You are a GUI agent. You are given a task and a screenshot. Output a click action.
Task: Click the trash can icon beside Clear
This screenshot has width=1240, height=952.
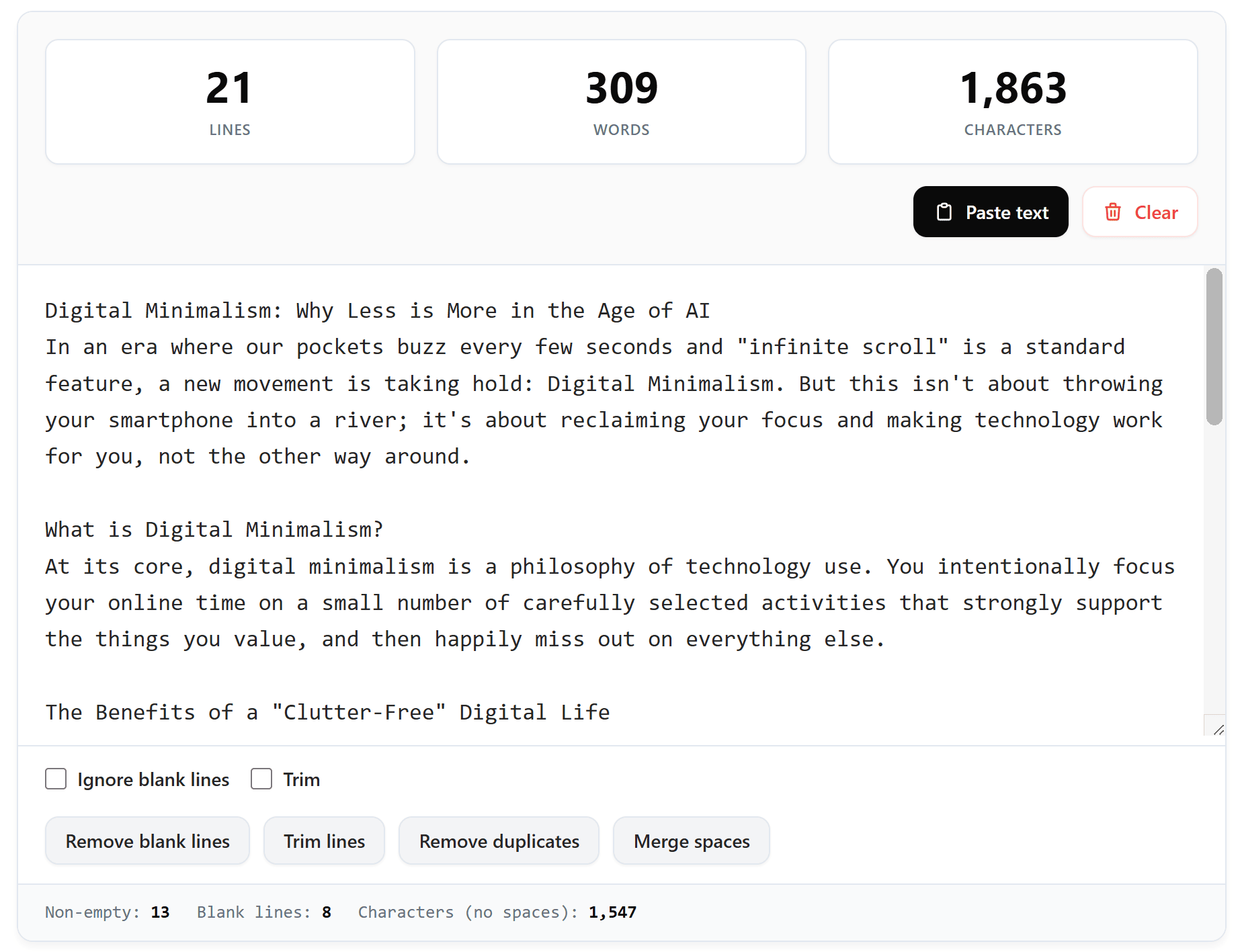pyautogui.click(x=1113, y=212)
